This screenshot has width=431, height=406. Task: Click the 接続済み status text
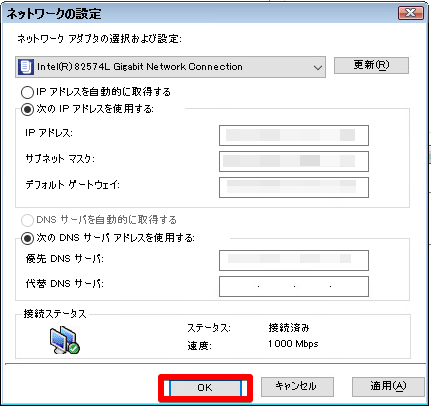[x=289, y=328]
